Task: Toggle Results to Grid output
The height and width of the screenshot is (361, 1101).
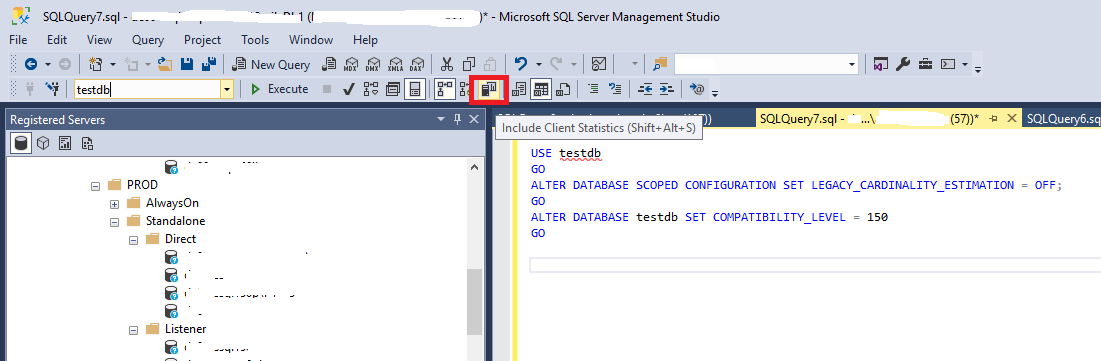Action: click(x=540, y=88)
